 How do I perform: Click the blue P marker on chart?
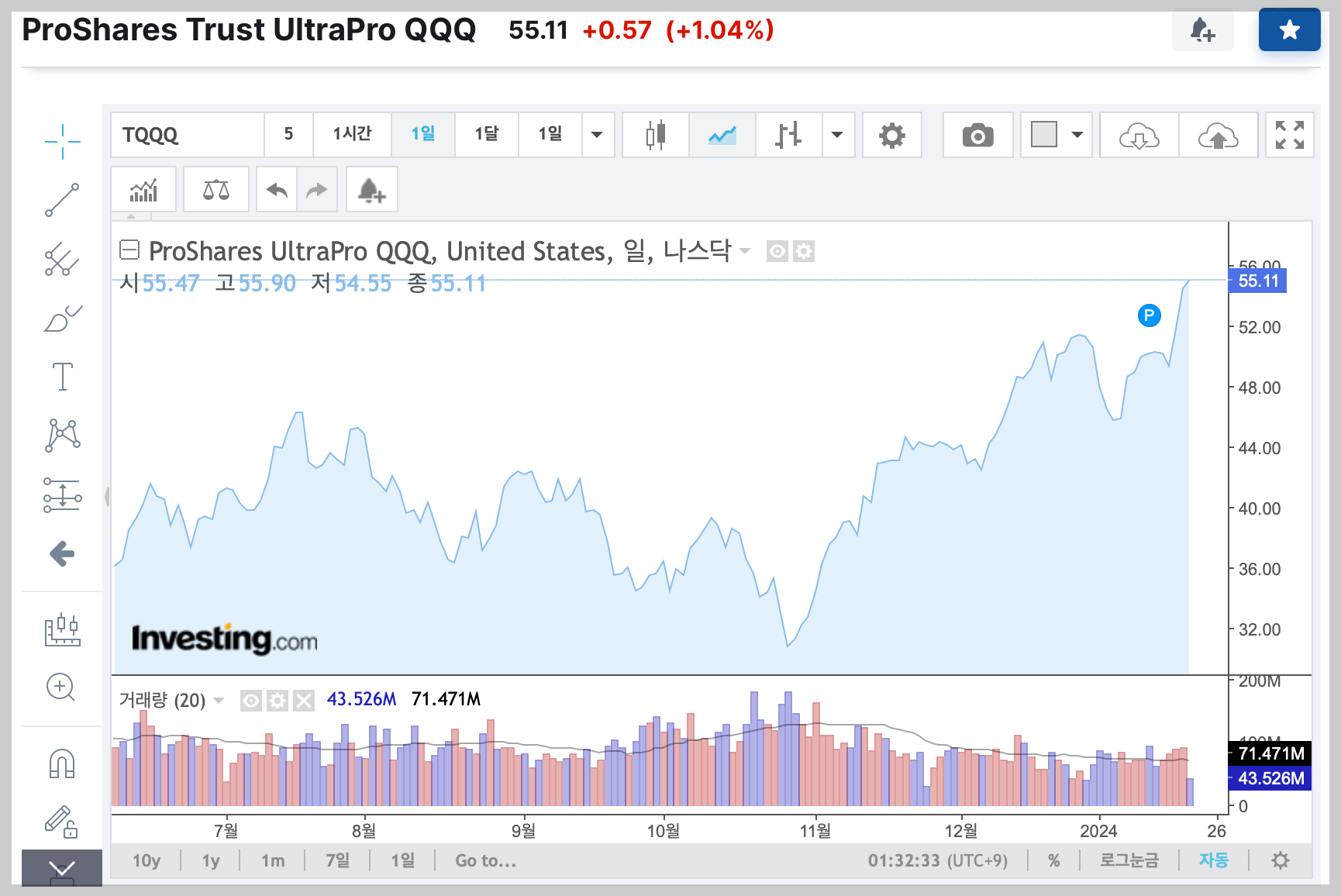tap(1149, 315)
